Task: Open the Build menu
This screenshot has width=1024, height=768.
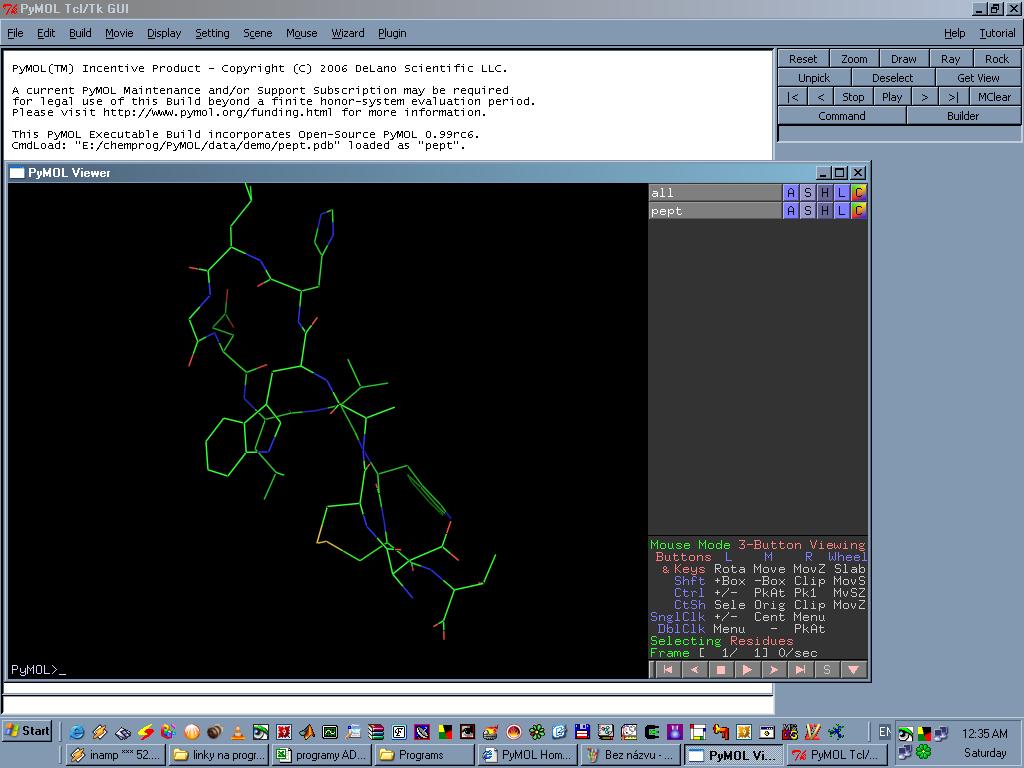Action: pos(80,33)
